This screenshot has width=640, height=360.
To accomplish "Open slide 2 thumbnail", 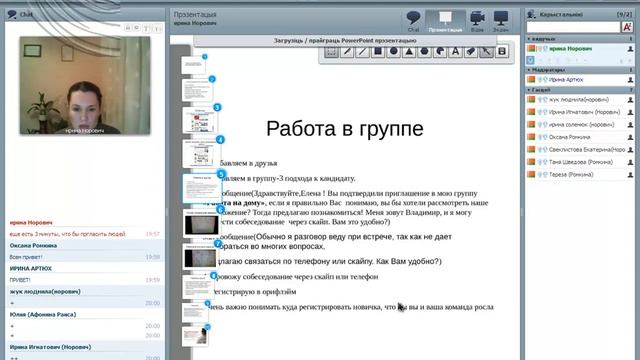I will (197, 90).
